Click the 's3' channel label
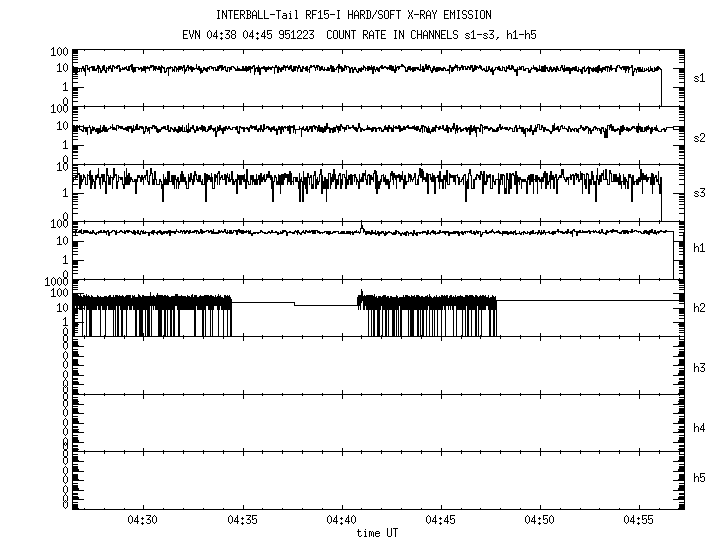The height and width of the screenshot is (550, 720). coord(699,193)
